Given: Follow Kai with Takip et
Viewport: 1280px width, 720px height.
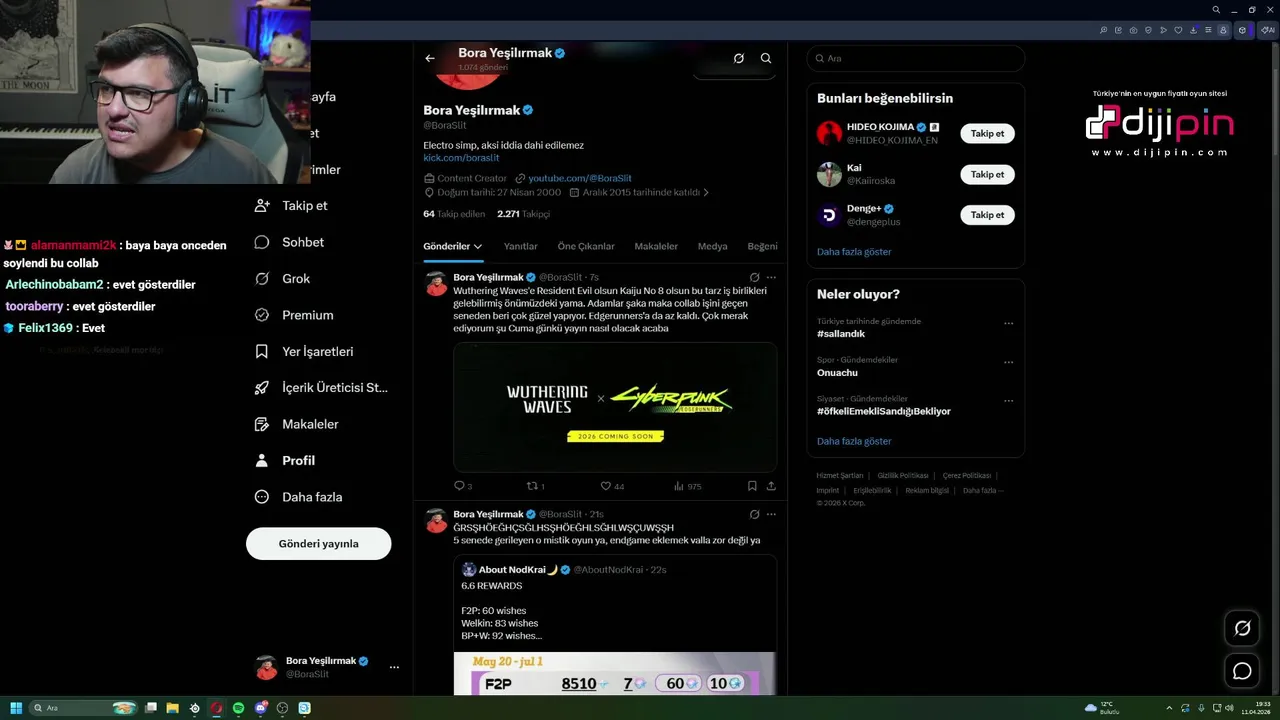Looking at the screenshot, I should point(987,174).
